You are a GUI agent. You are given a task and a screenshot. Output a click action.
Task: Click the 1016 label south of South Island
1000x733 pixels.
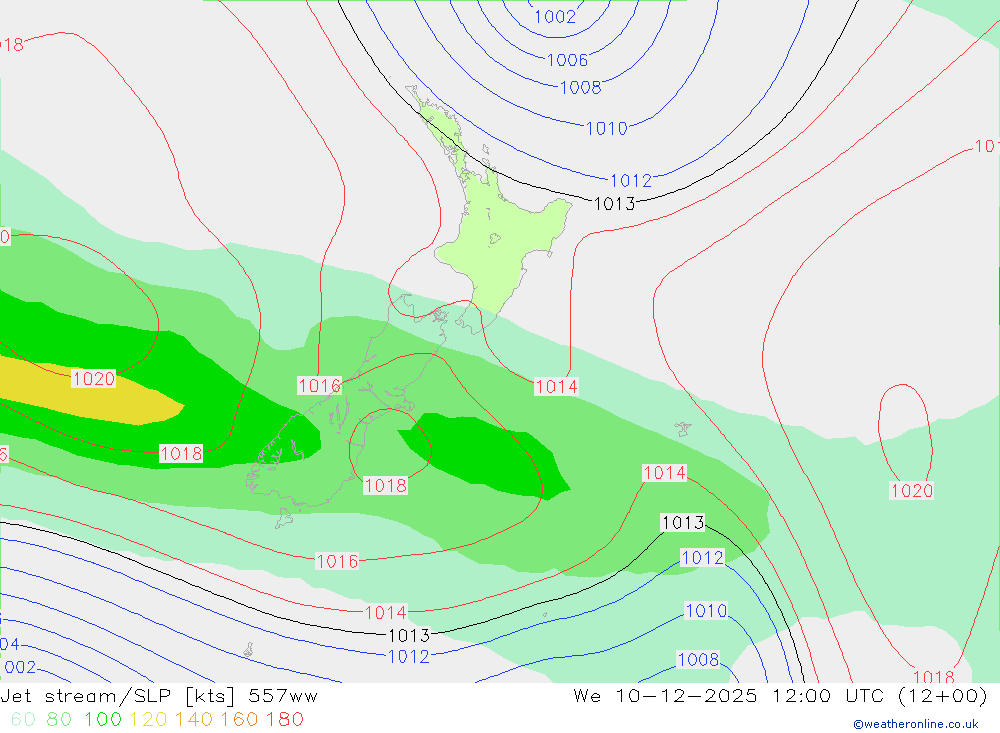337,561
